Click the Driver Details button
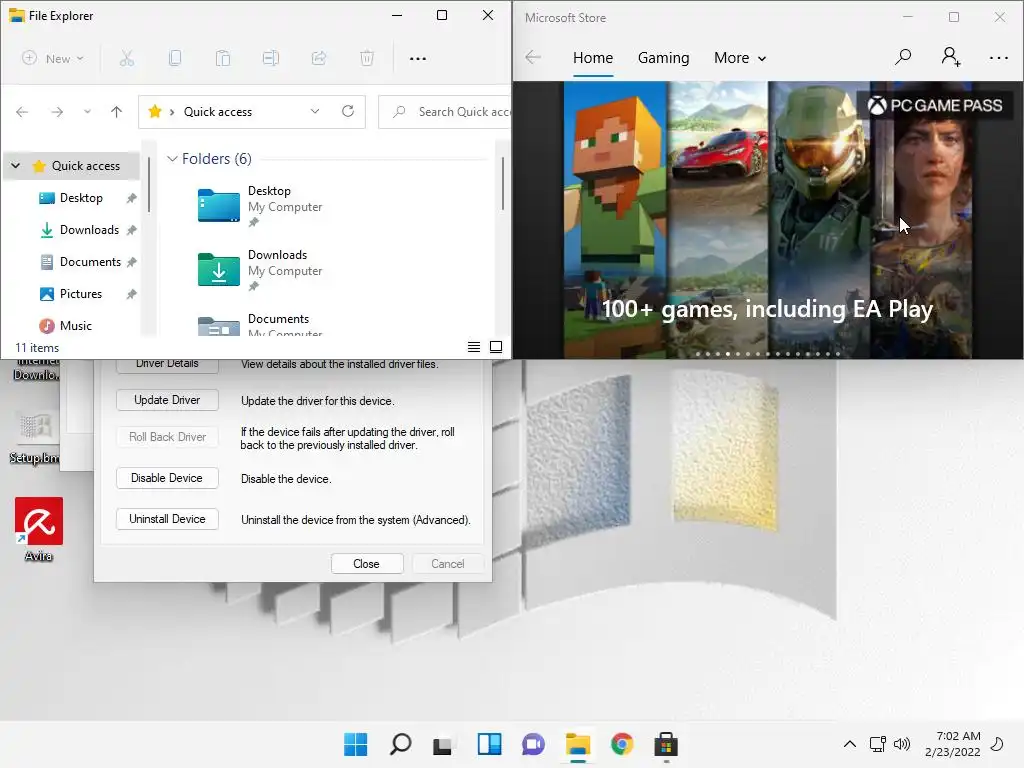The image size is (1024, 768). point(167,366)
